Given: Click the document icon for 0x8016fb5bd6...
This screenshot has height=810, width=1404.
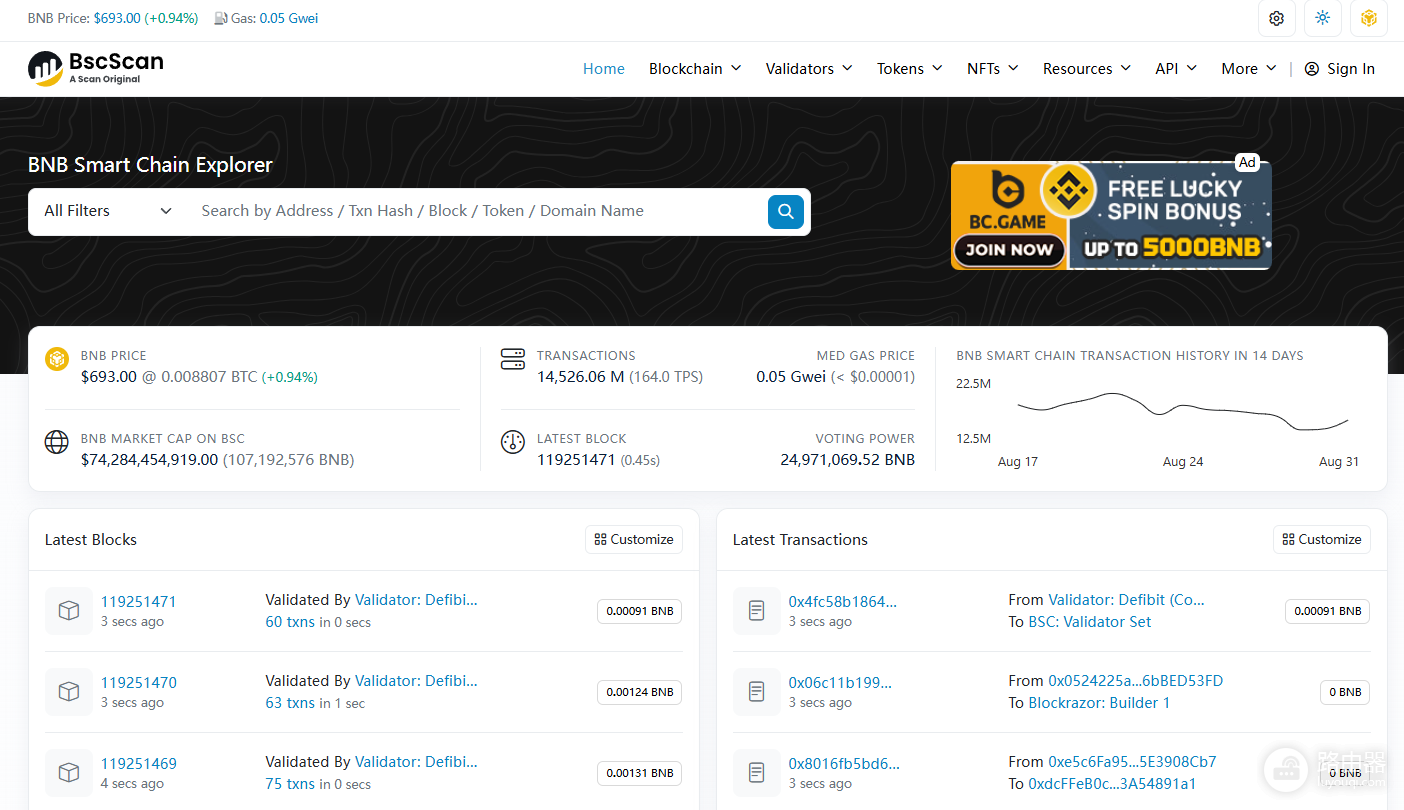Looking at the screenshot, I should click(x=757, y=773).
